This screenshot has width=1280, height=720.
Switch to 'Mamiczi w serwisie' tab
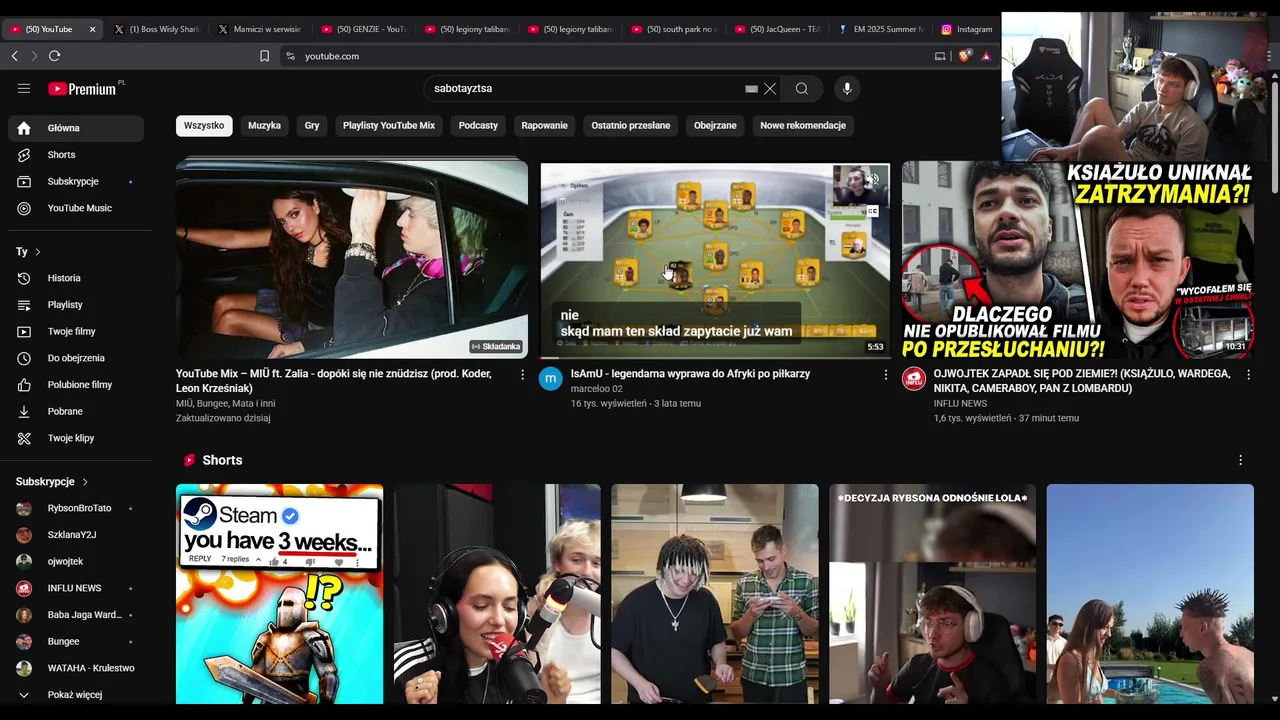[x=261, y=29]
